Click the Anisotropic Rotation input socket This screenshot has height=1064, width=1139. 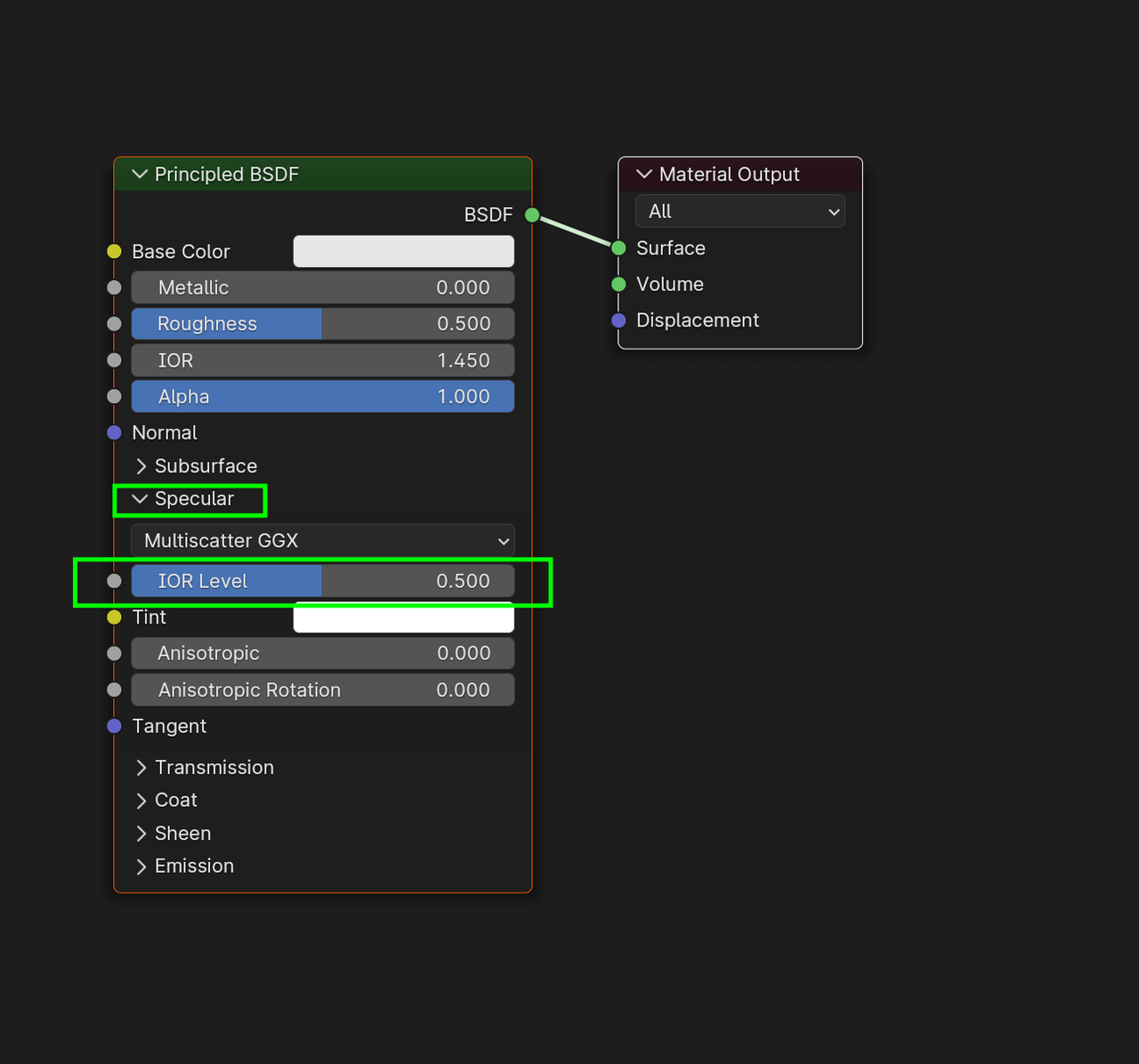pos(114,689)
